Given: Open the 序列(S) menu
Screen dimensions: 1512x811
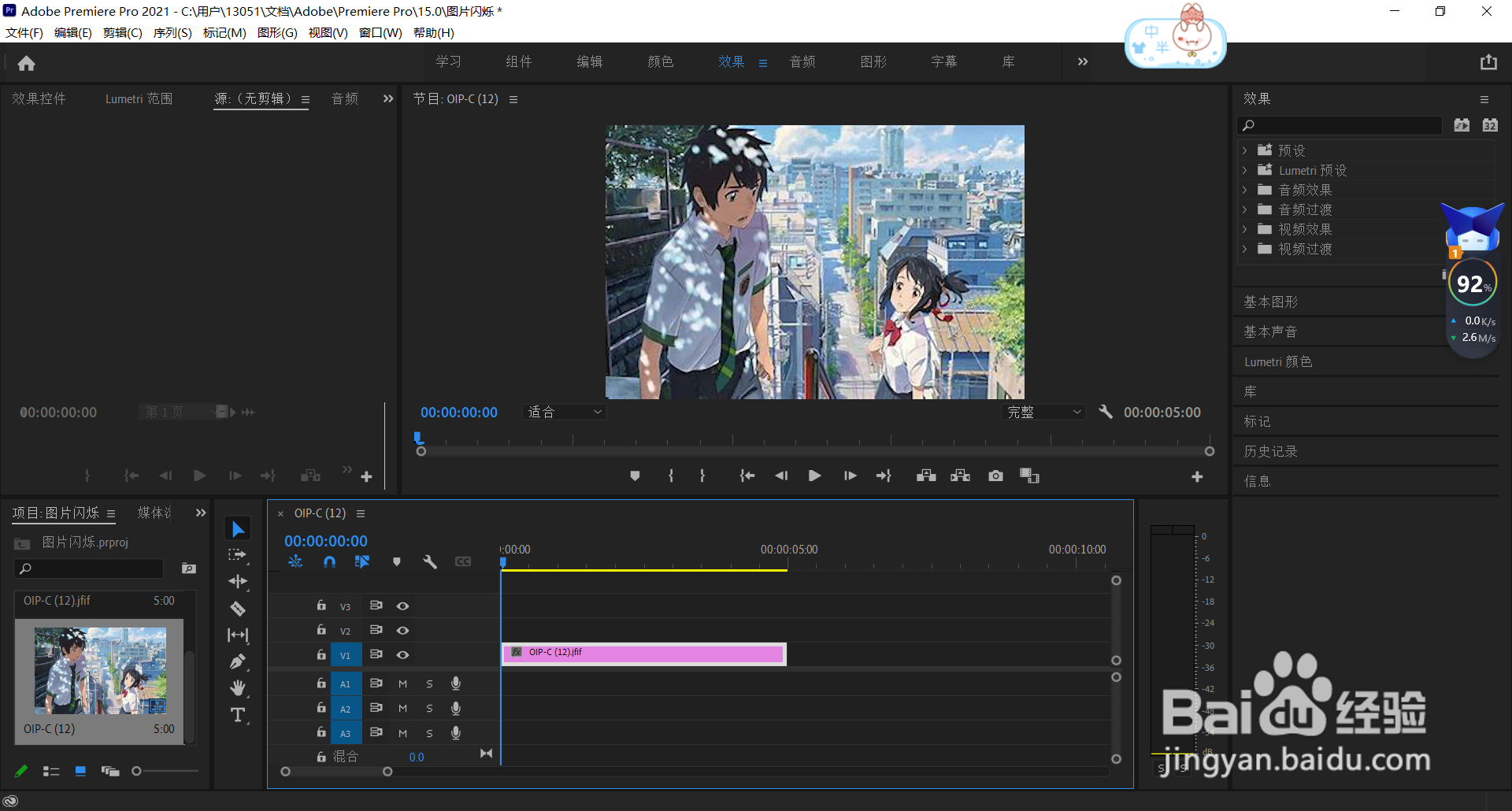Looking at the screenshot, I should 172,32.
